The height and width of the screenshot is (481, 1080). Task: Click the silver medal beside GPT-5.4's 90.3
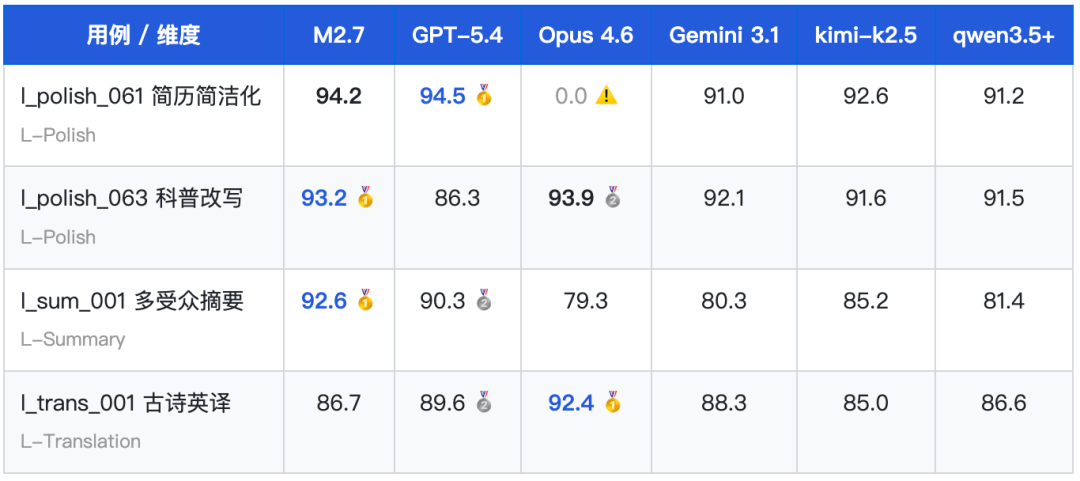(x=484, y=300)
